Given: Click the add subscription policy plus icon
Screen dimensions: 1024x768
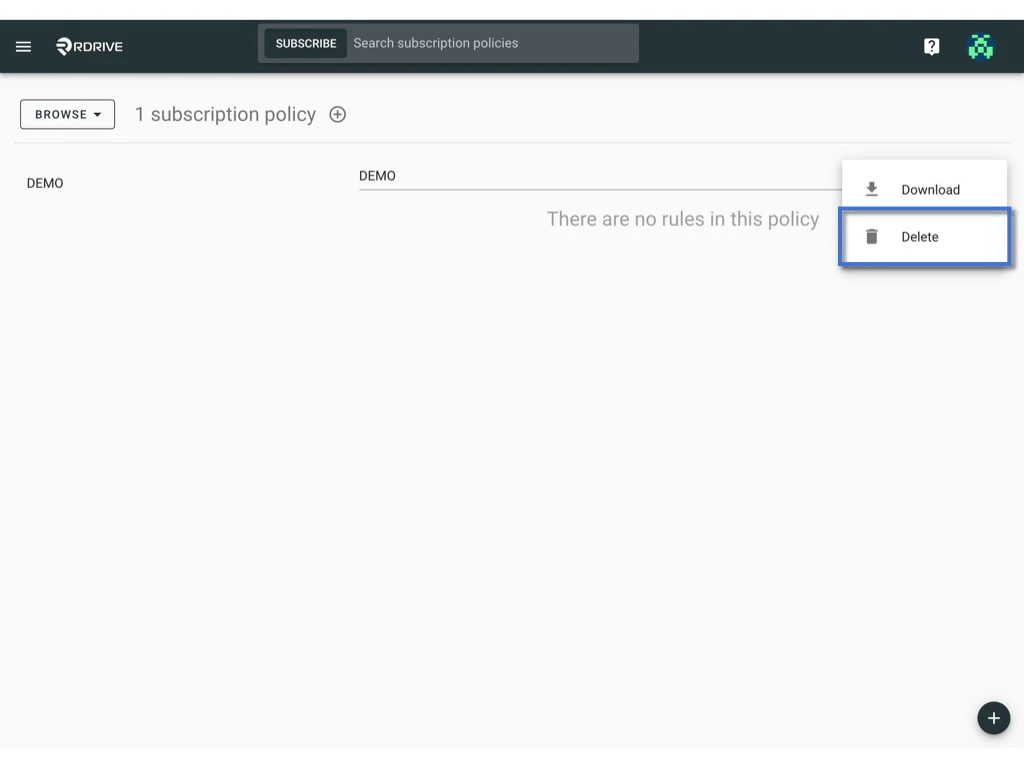Looking at the screenshot, I should (x=337, y=114).
